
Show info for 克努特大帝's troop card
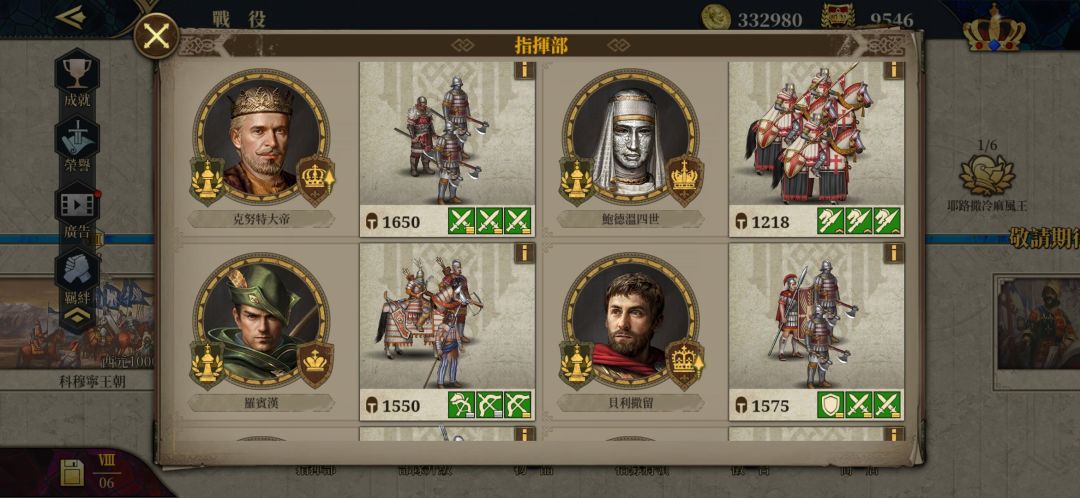coord(524,70)
